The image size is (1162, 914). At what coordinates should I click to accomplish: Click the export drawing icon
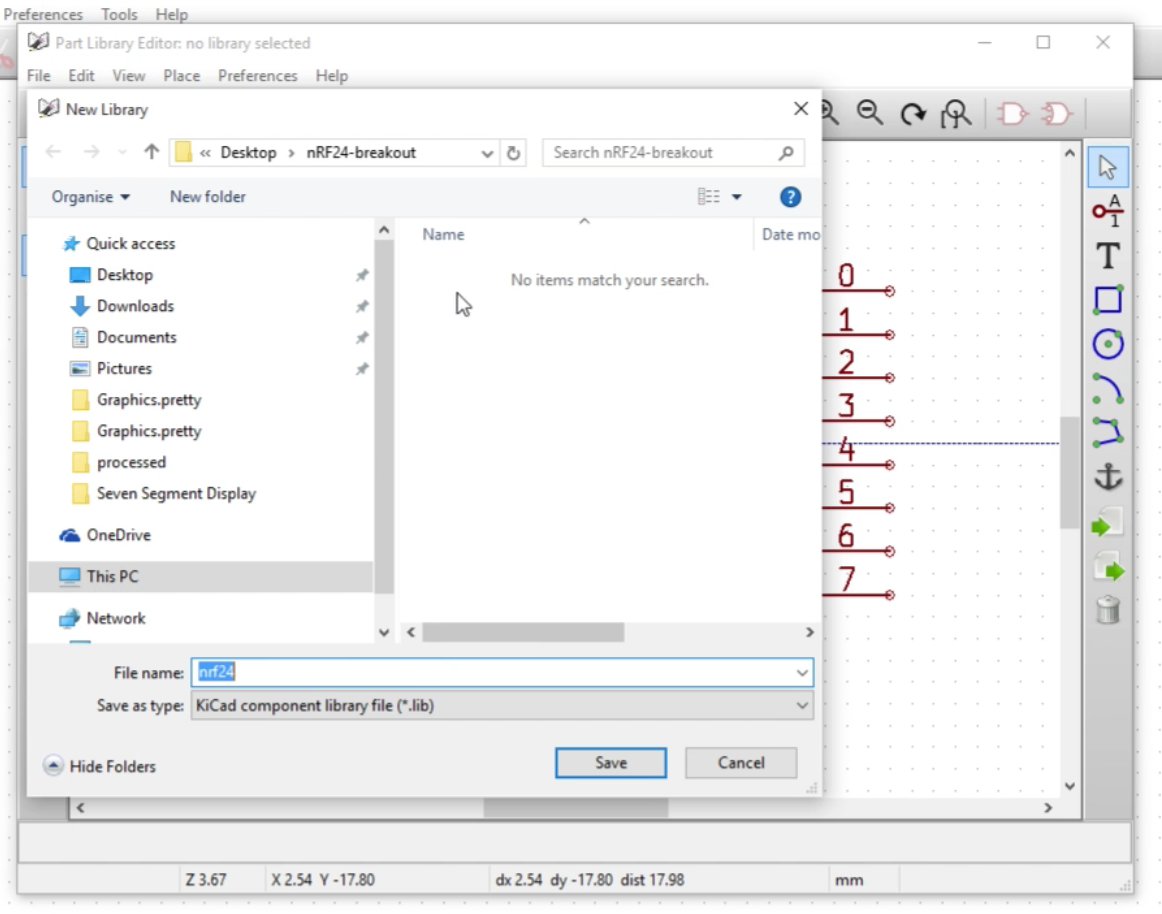click(1108, 567)
